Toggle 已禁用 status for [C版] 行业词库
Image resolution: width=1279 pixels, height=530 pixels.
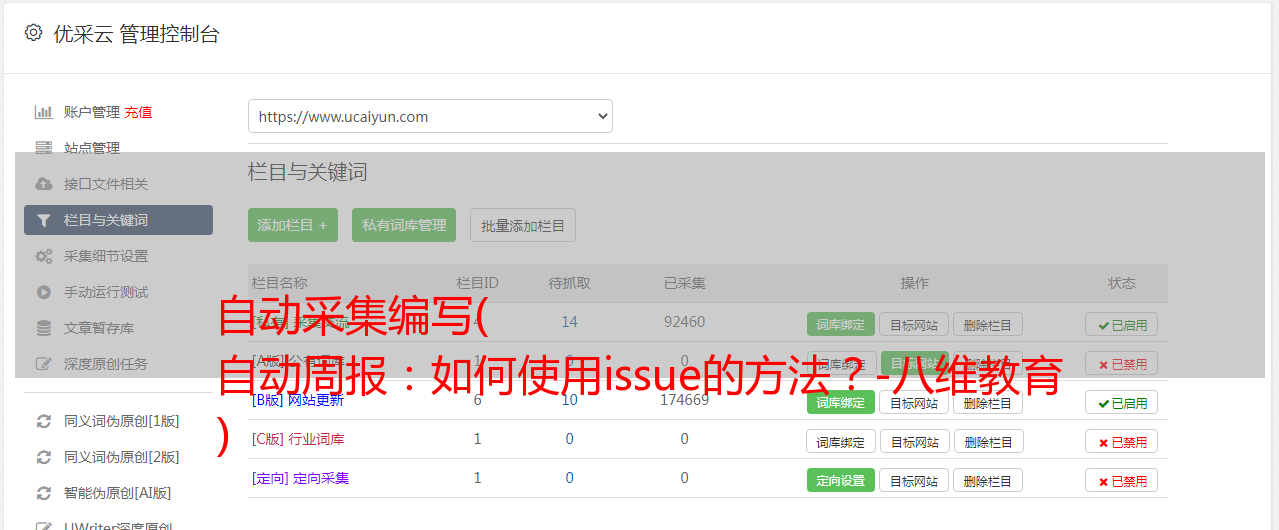[1122, 441]
